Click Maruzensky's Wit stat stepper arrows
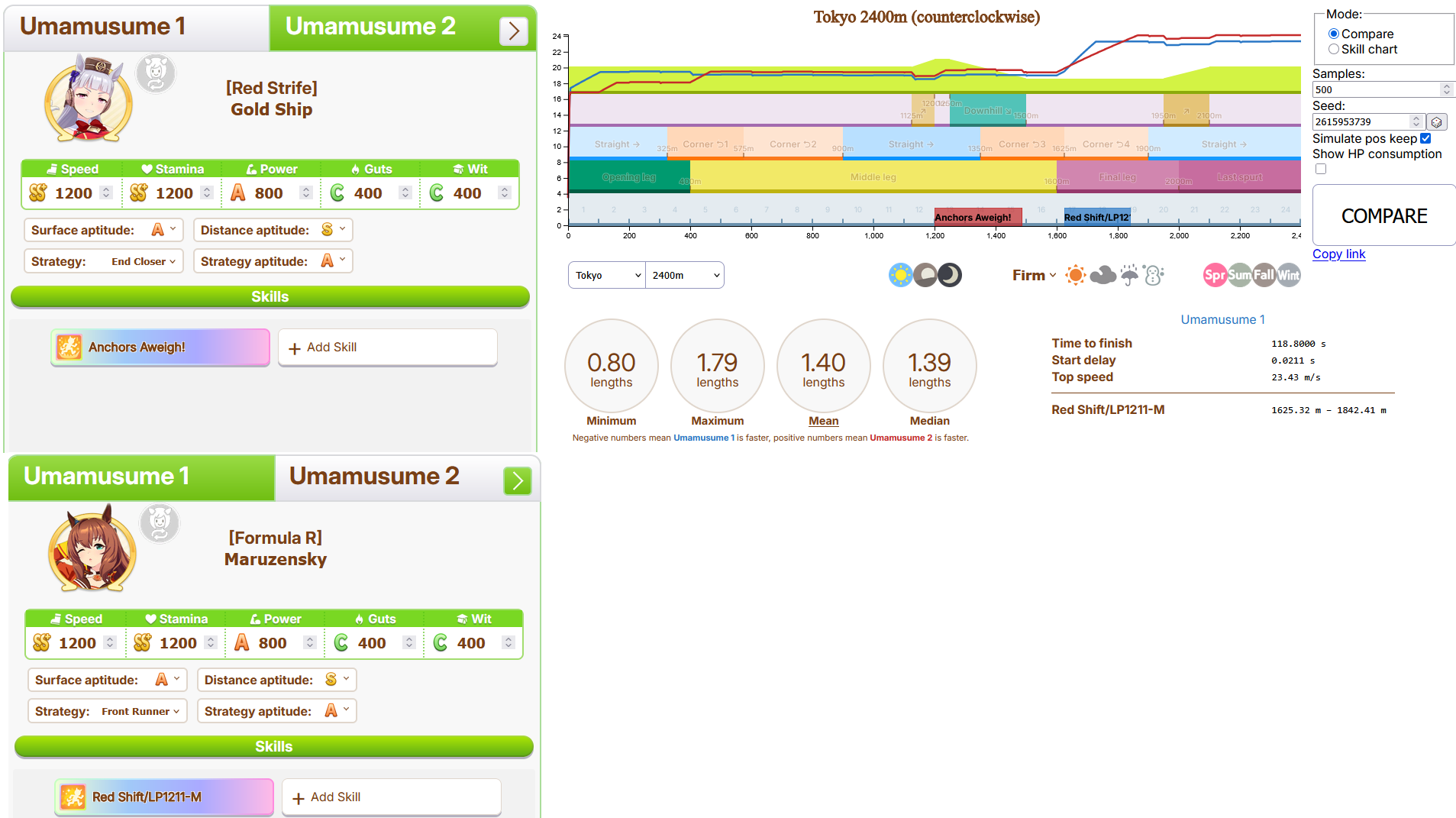The width and height of the screenshot is (1456, 818). (508, 643)
